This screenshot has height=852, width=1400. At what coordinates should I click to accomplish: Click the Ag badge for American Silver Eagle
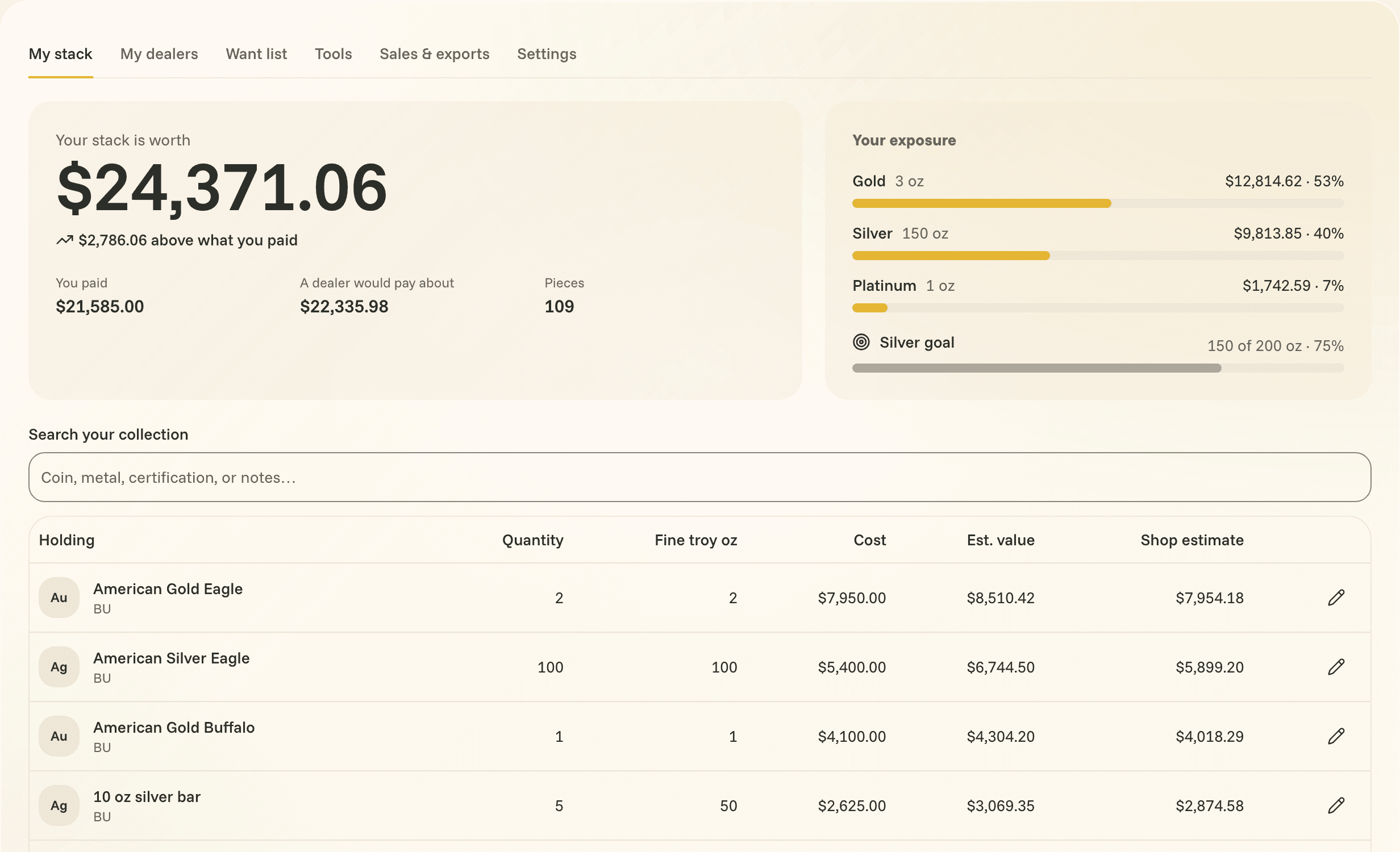click(59, 667)
